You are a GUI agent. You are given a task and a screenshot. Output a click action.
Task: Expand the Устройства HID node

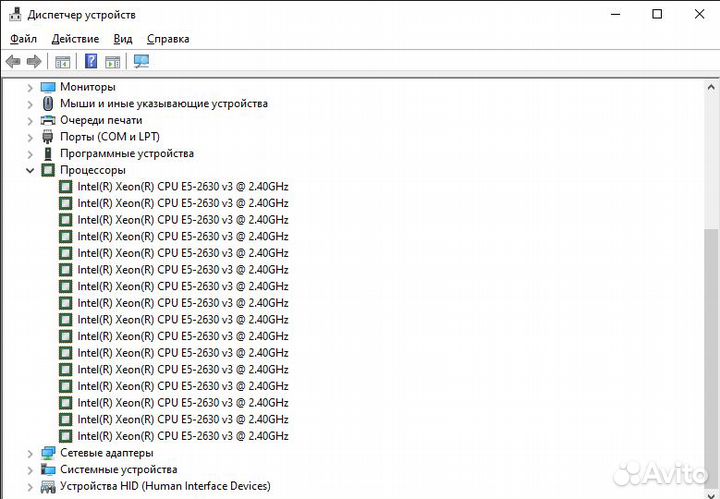pos(30,487)
